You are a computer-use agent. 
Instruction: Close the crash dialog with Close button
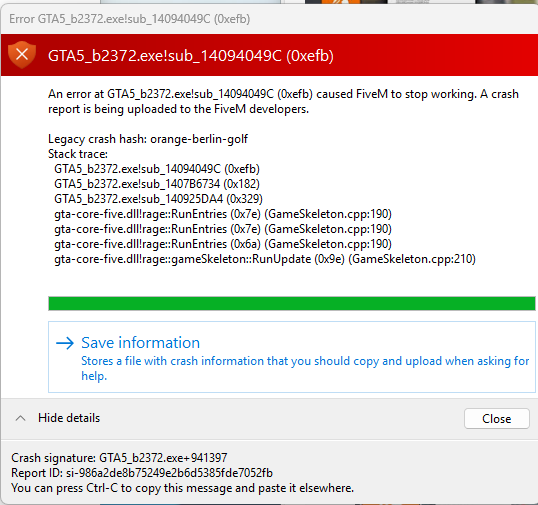(496, 419)
